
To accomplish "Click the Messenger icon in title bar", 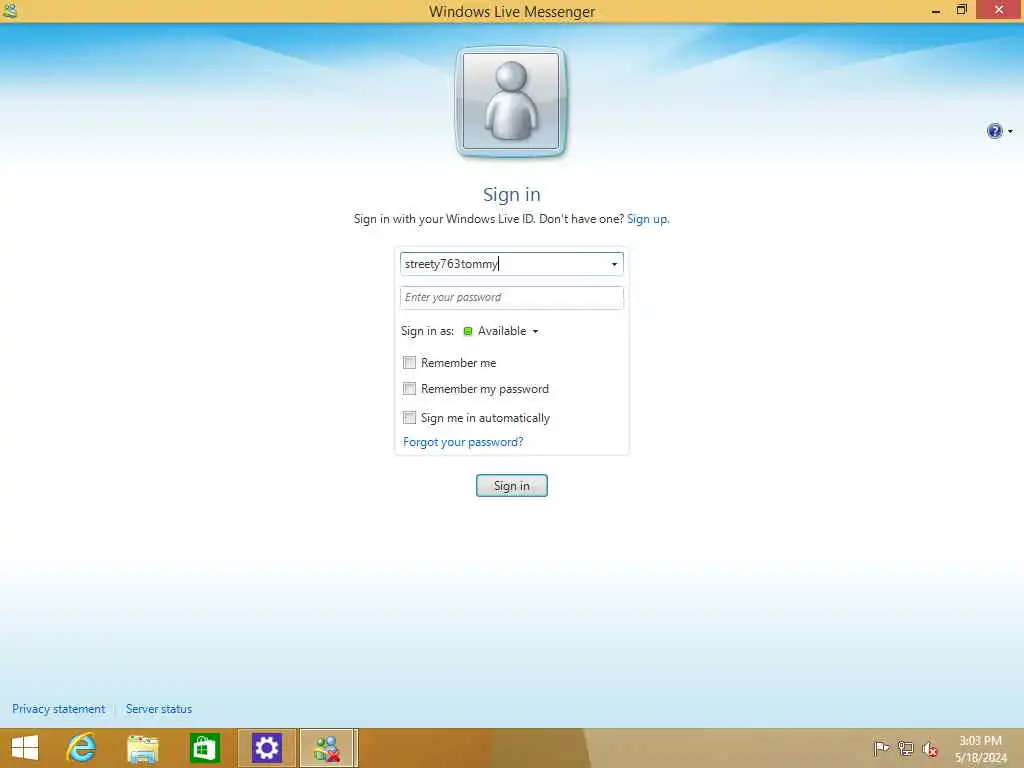I will click(x=10, y=11).
